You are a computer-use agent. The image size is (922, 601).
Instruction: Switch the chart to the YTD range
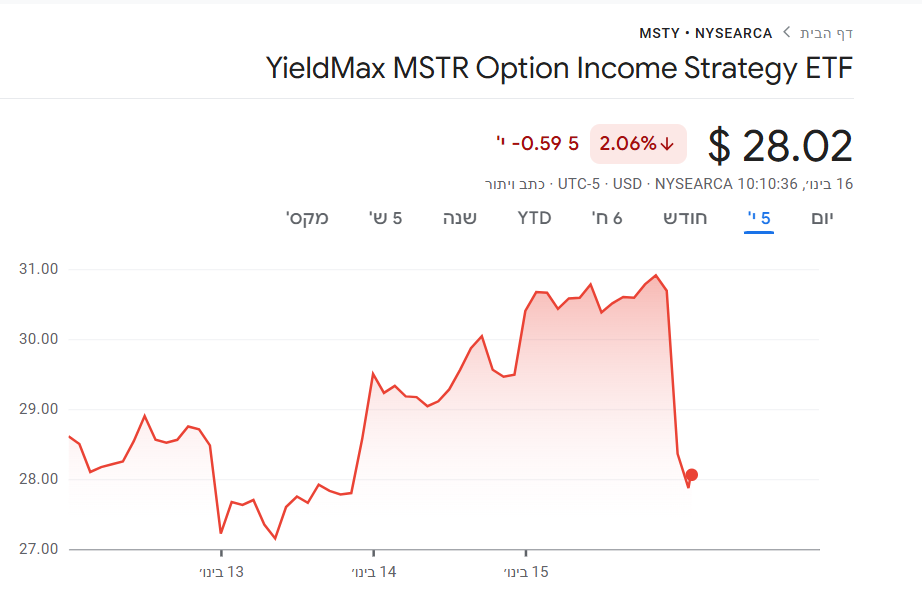[534, 218]
